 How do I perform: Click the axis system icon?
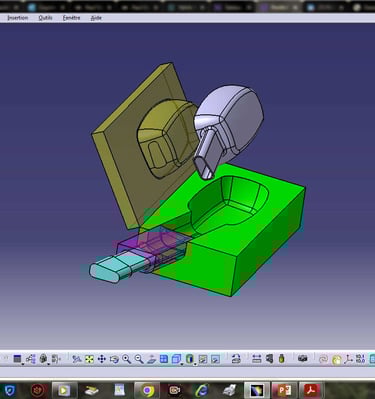pos(349,359)
